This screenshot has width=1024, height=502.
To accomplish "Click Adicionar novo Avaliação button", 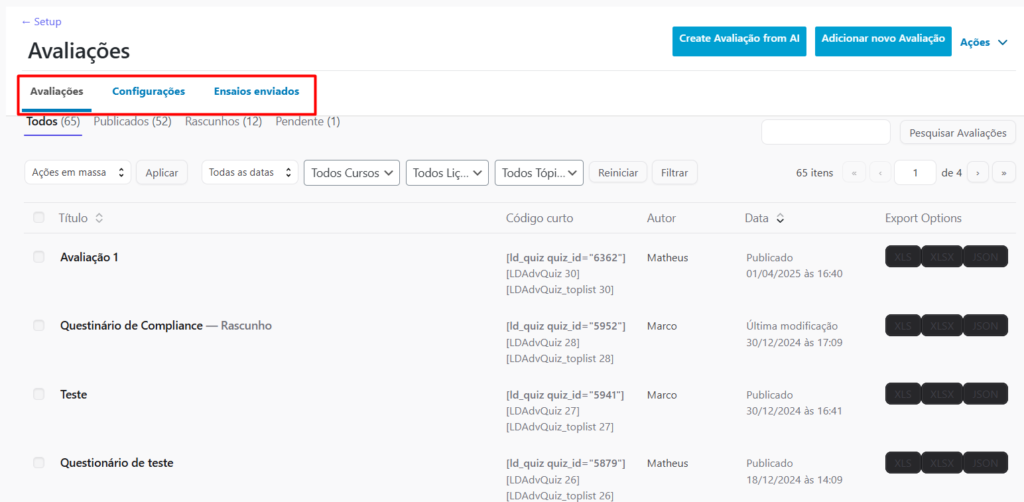I will [882, 39].
